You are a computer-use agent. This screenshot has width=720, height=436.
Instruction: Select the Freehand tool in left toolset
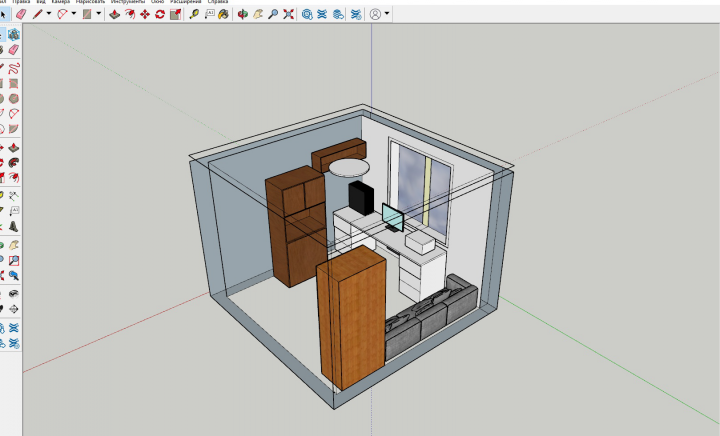14,68
